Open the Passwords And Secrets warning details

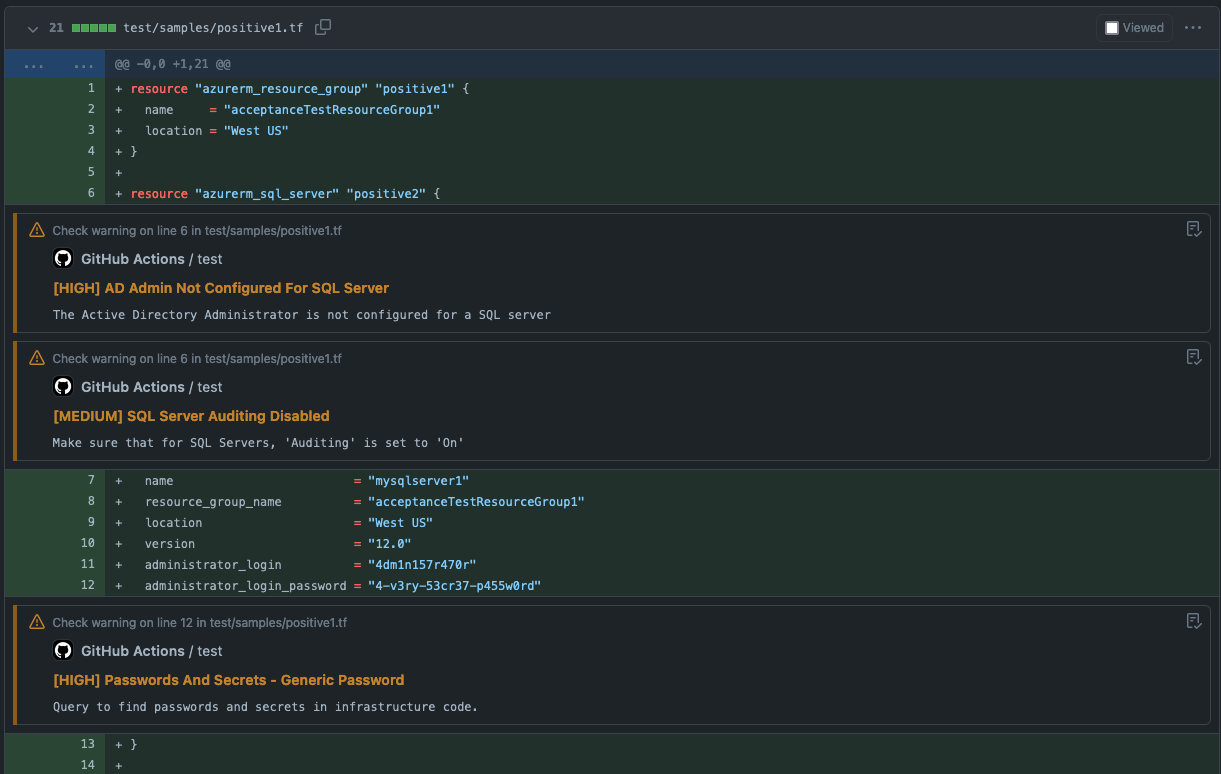pos(227,680)
